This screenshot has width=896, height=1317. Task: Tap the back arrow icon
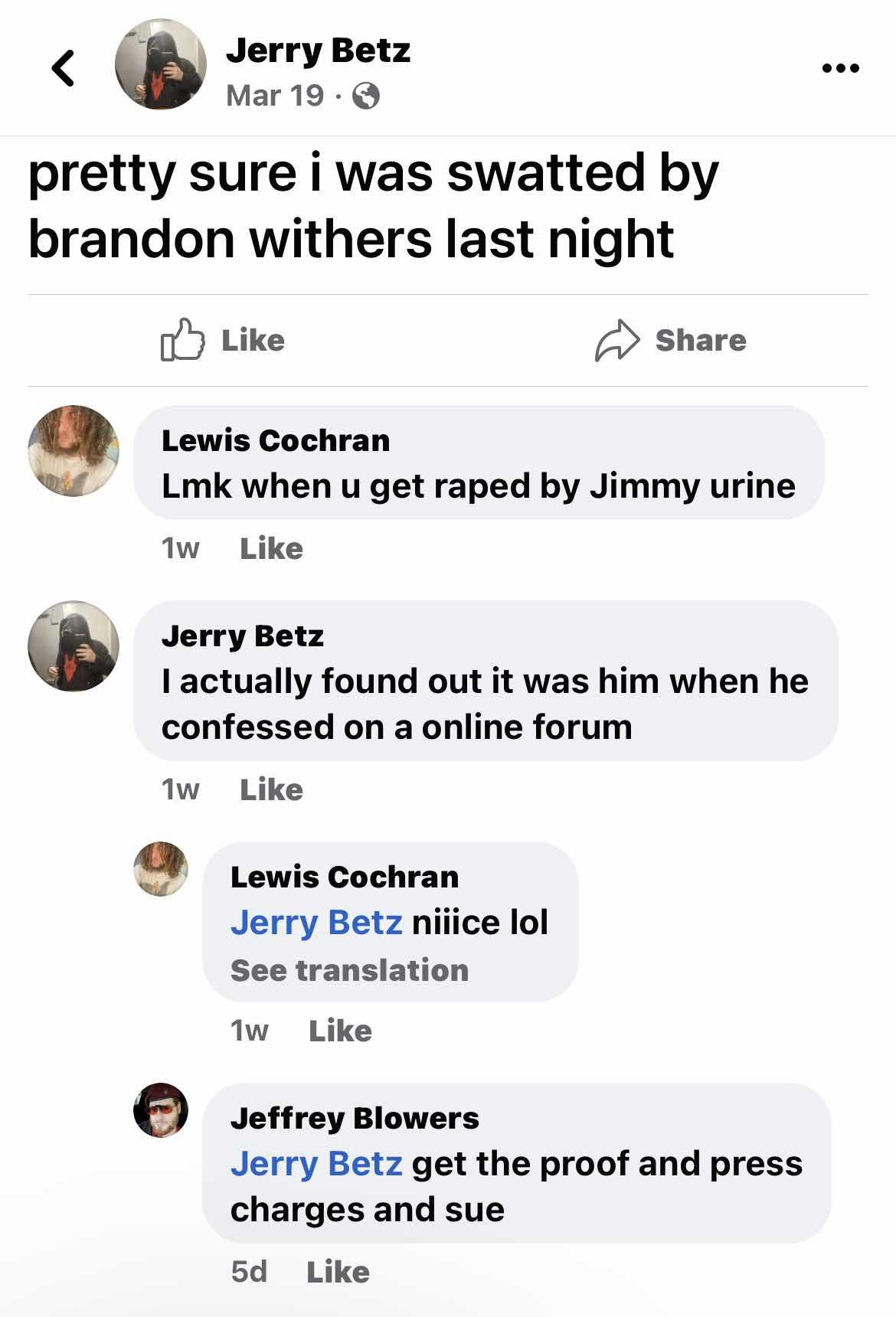pos(64,68)
